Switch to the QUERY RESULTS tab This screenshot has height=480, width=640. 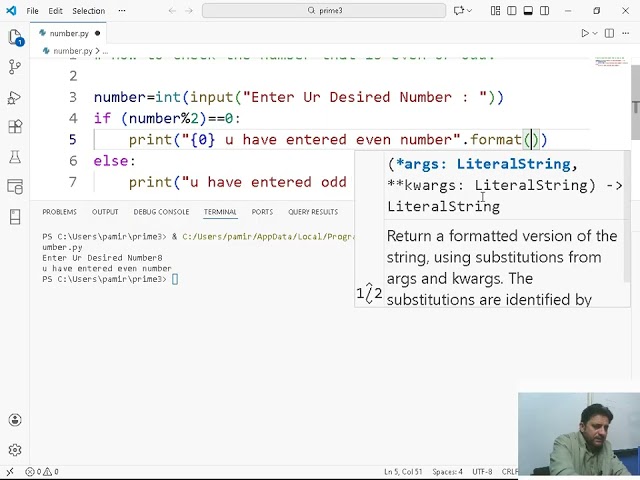313,212
